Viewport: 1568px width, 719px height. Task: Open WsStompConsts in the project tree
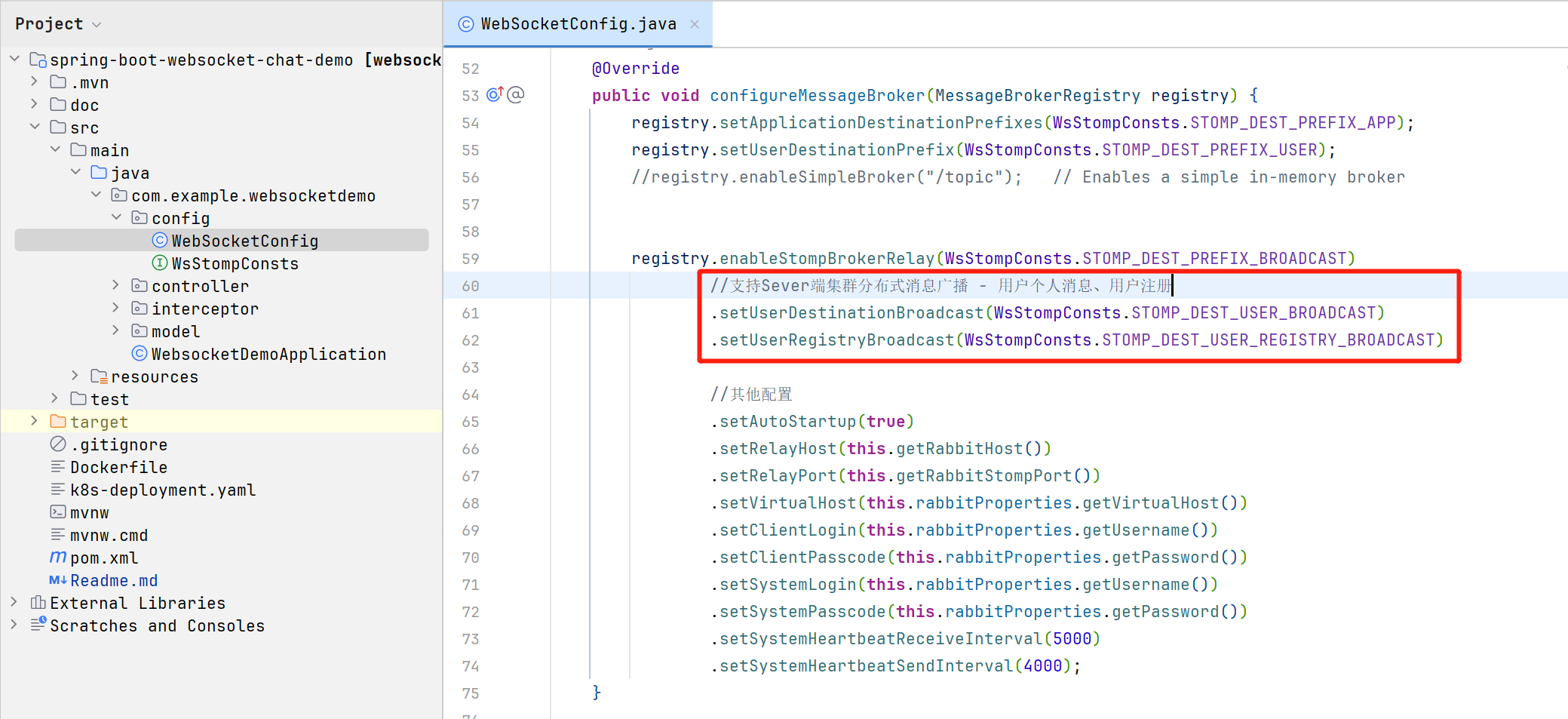click(x=235, y=263)
